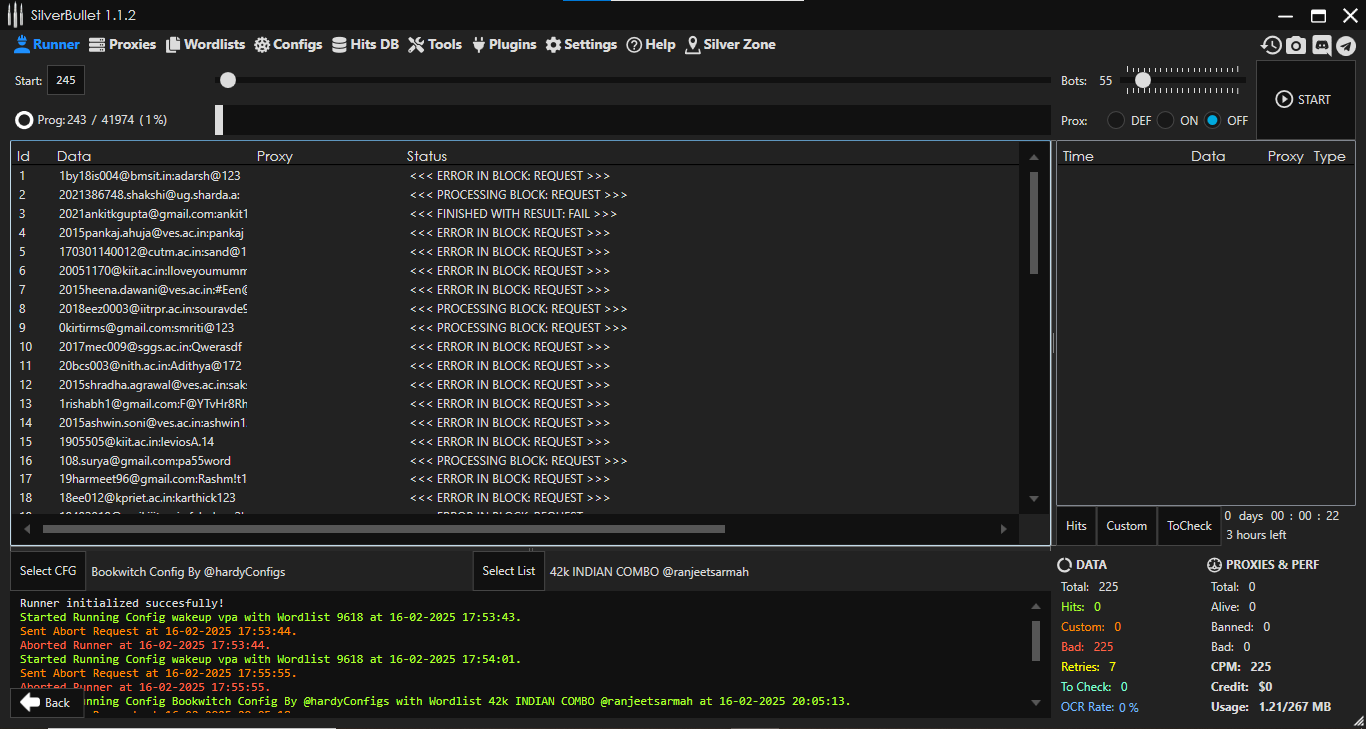
Task: Click the 'FINISHED WITH RESULT: FAIL' status
Action: pos(513,214)
